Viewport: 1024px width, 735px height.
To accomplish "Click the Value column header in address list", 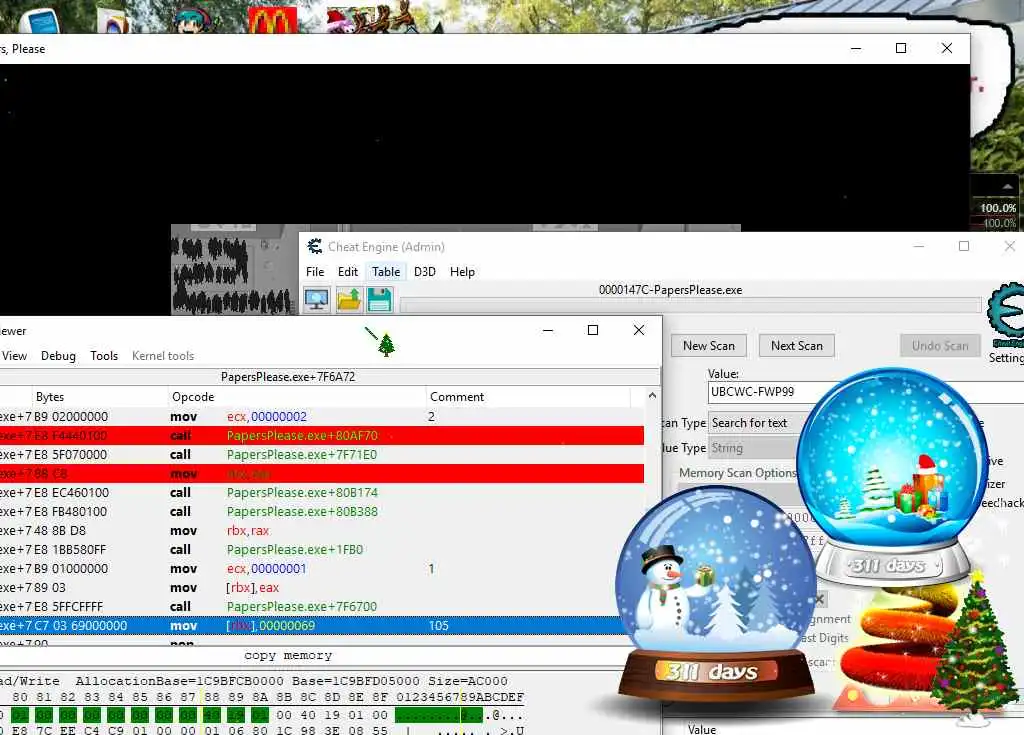I will [701, 729].
